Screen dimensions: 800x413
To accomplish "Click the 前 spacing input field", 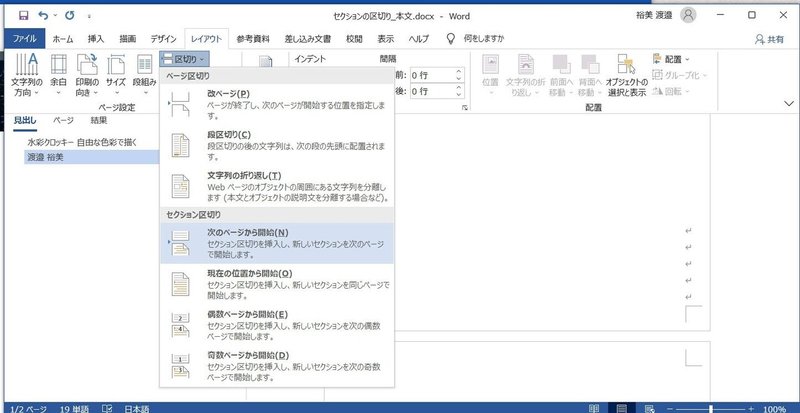I will [431, 75].
